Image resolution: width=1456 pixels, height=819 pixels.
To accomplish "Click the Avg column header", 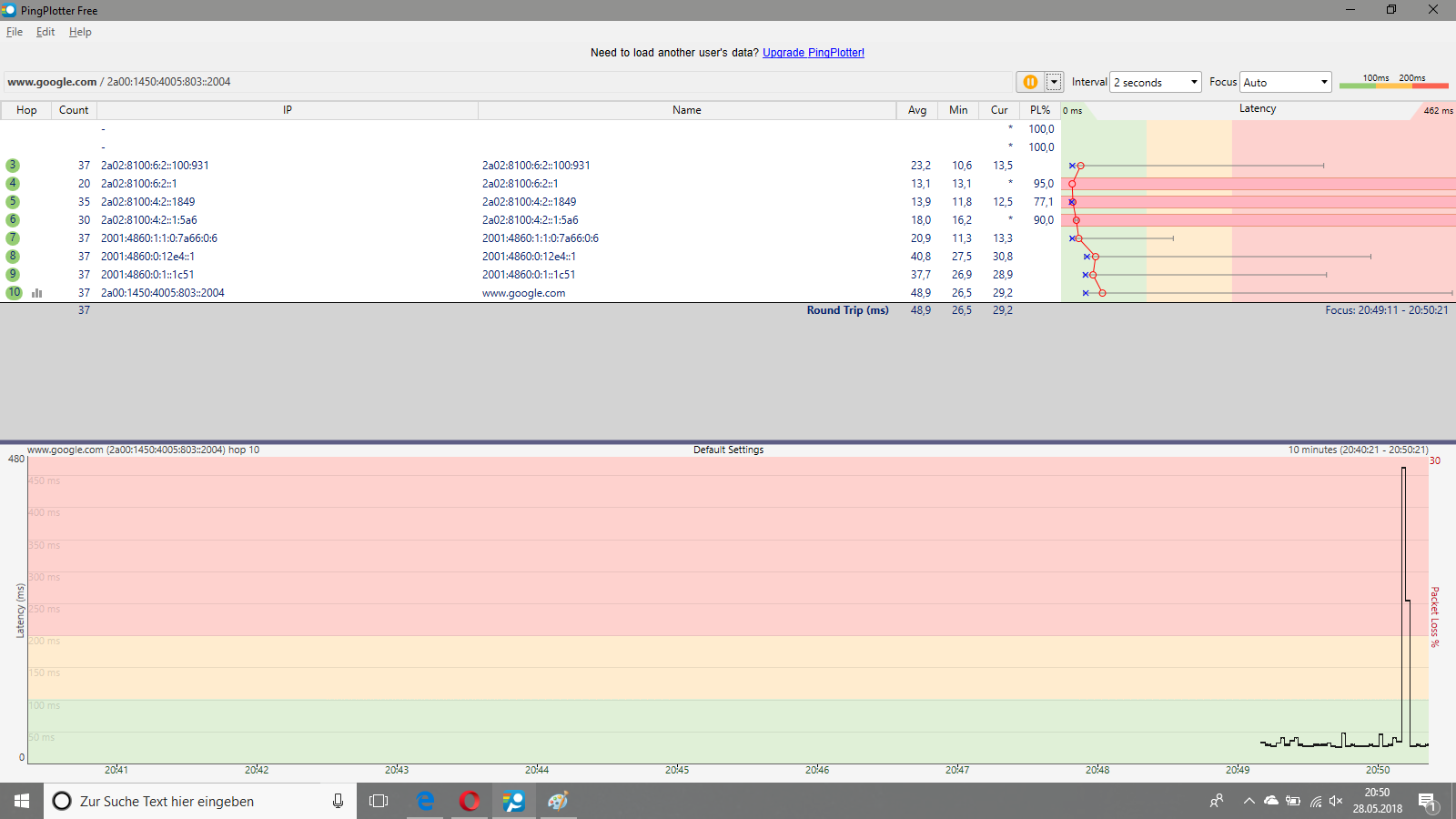I will pos(917,110).
